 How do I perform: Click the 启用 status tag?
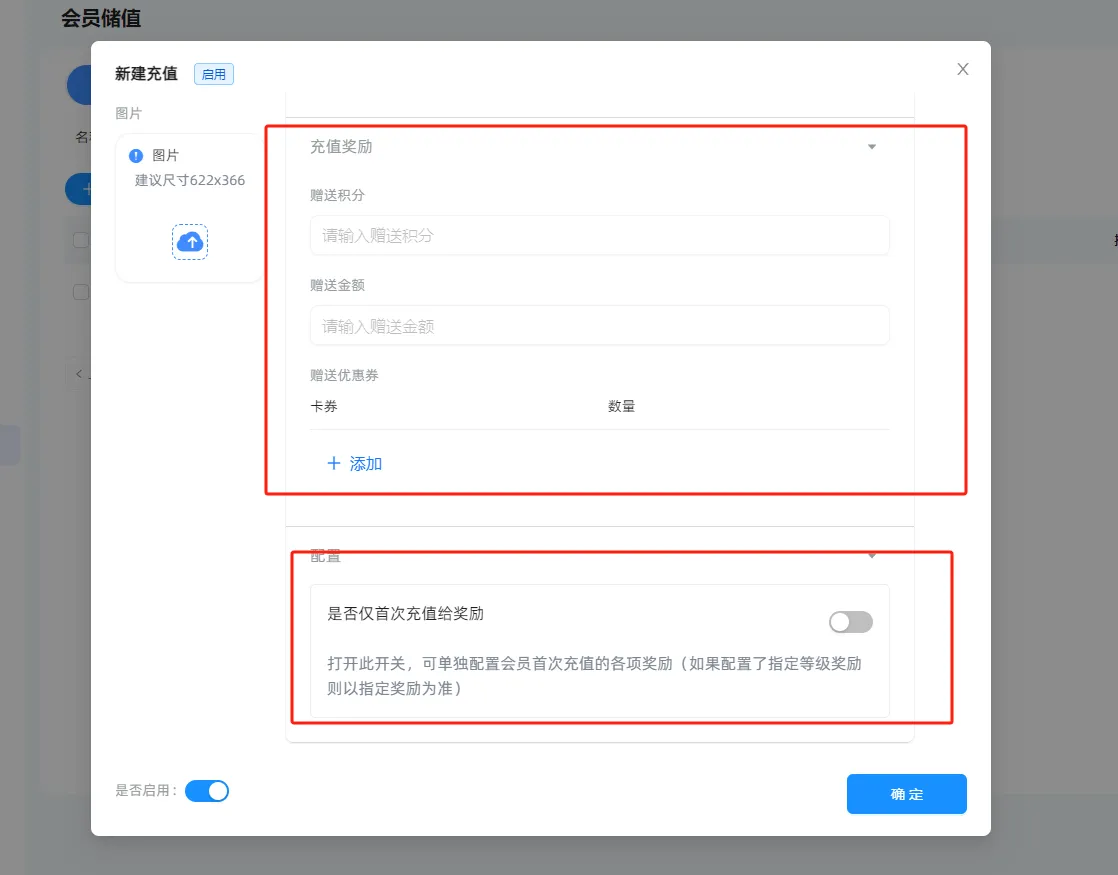pyautogui.click(x=214, y=74)
